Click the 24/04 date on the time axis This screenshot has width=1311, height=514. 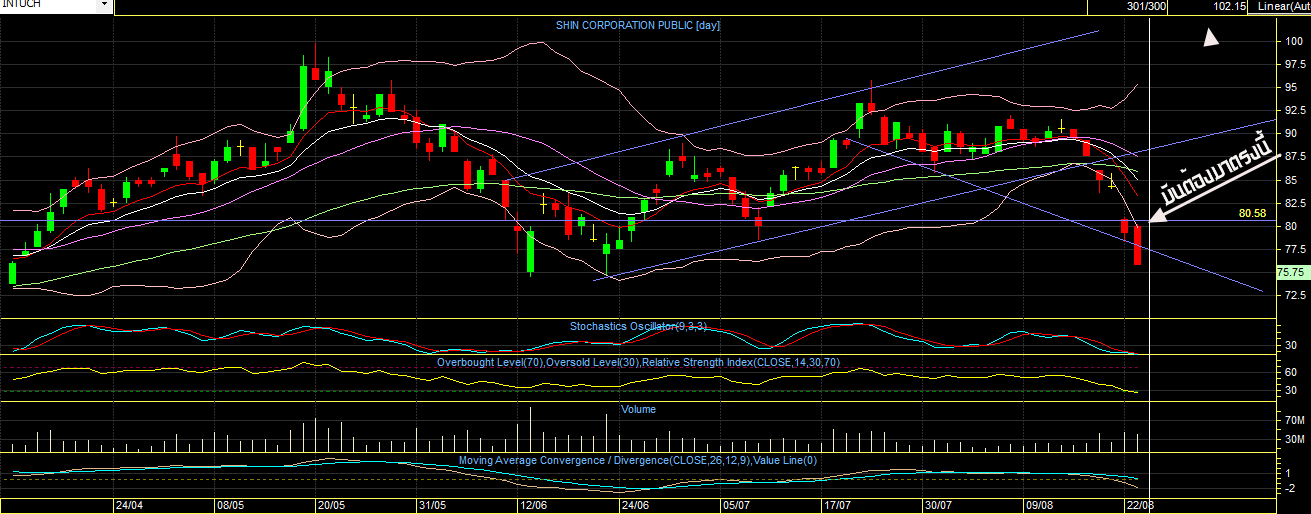point(129,505)
